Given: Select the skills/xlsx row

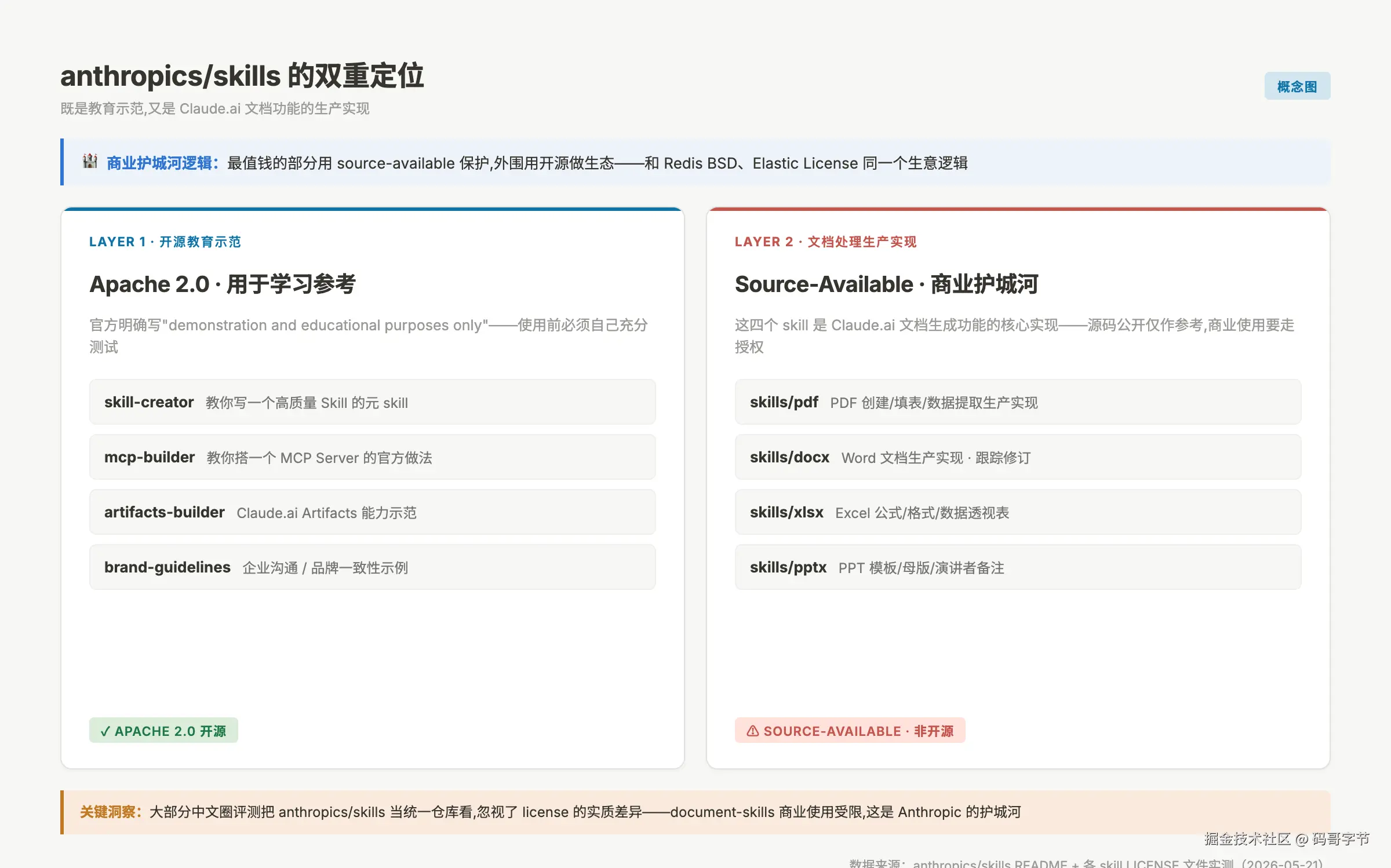Looking at the screenshot, I should pyautogui.click(x=1018, y=512).
